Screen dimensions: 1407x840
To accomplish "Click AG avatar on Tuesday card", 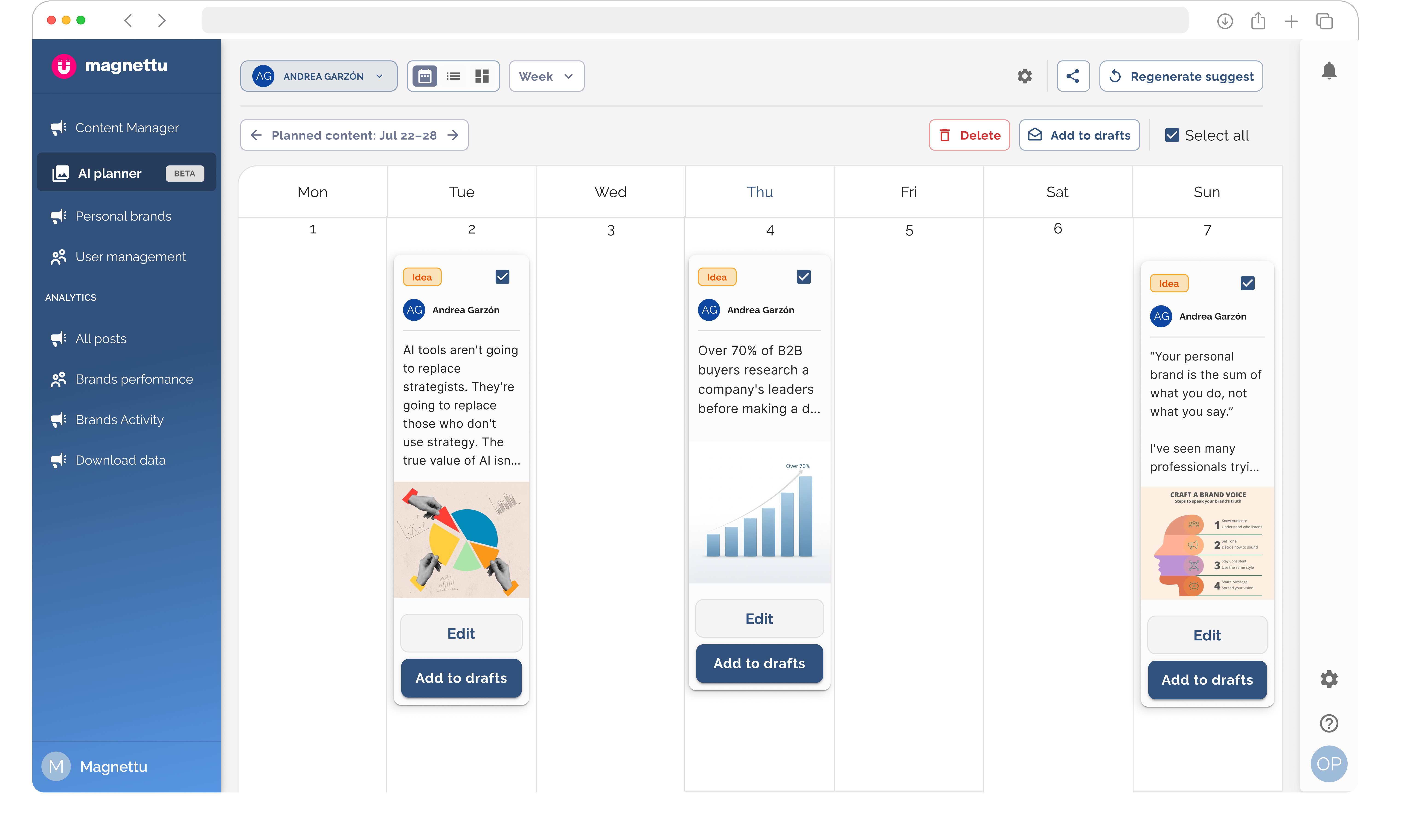I will click(x=414, y=310).
